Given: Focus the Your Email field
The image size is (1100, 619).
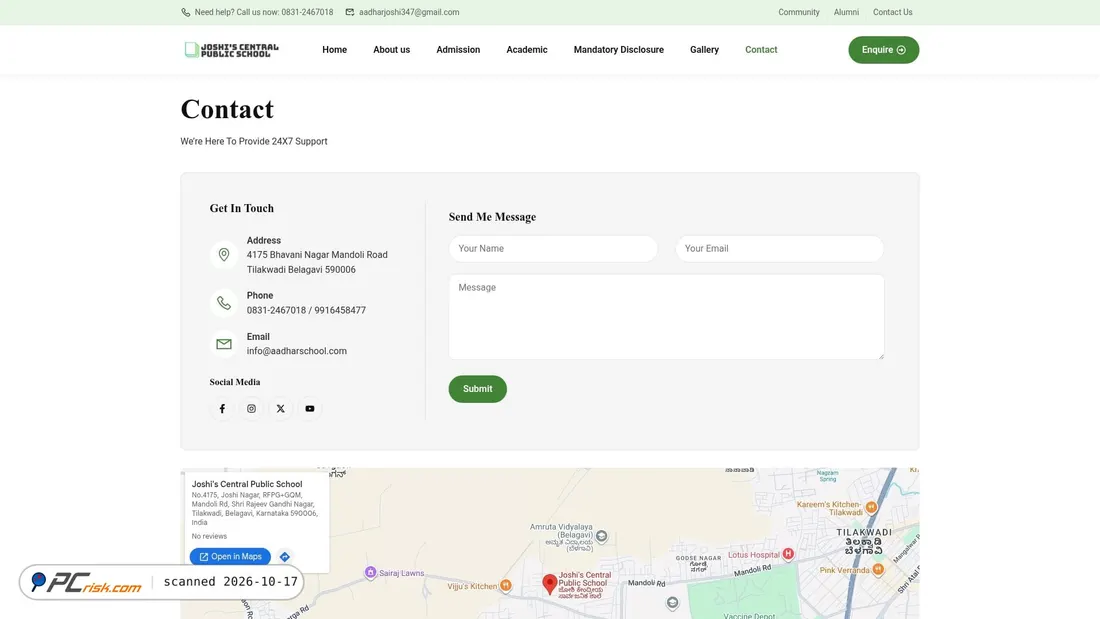Looking at the screenshot, I should point(779,248).
